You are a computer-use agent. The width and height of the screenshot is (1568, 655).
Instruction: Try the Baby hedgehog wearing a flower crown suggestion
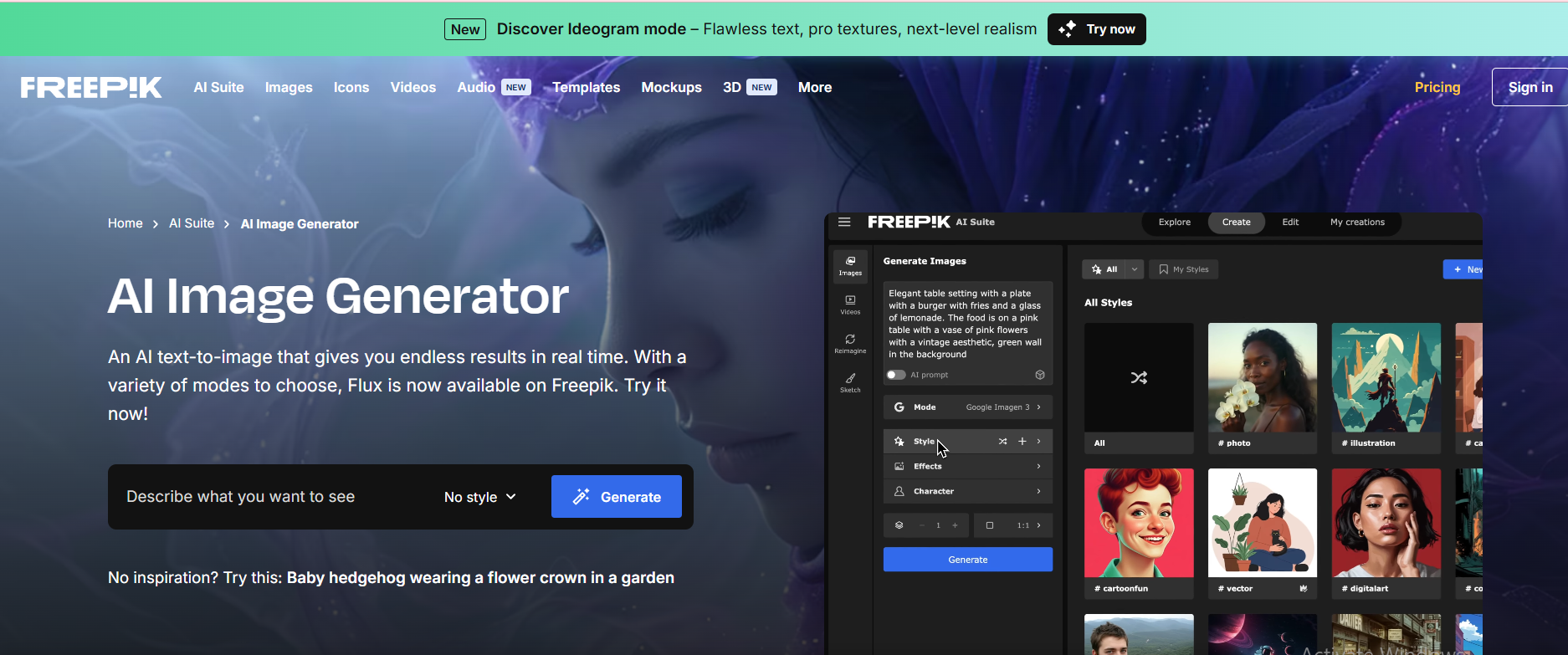[x=480, y=578]
